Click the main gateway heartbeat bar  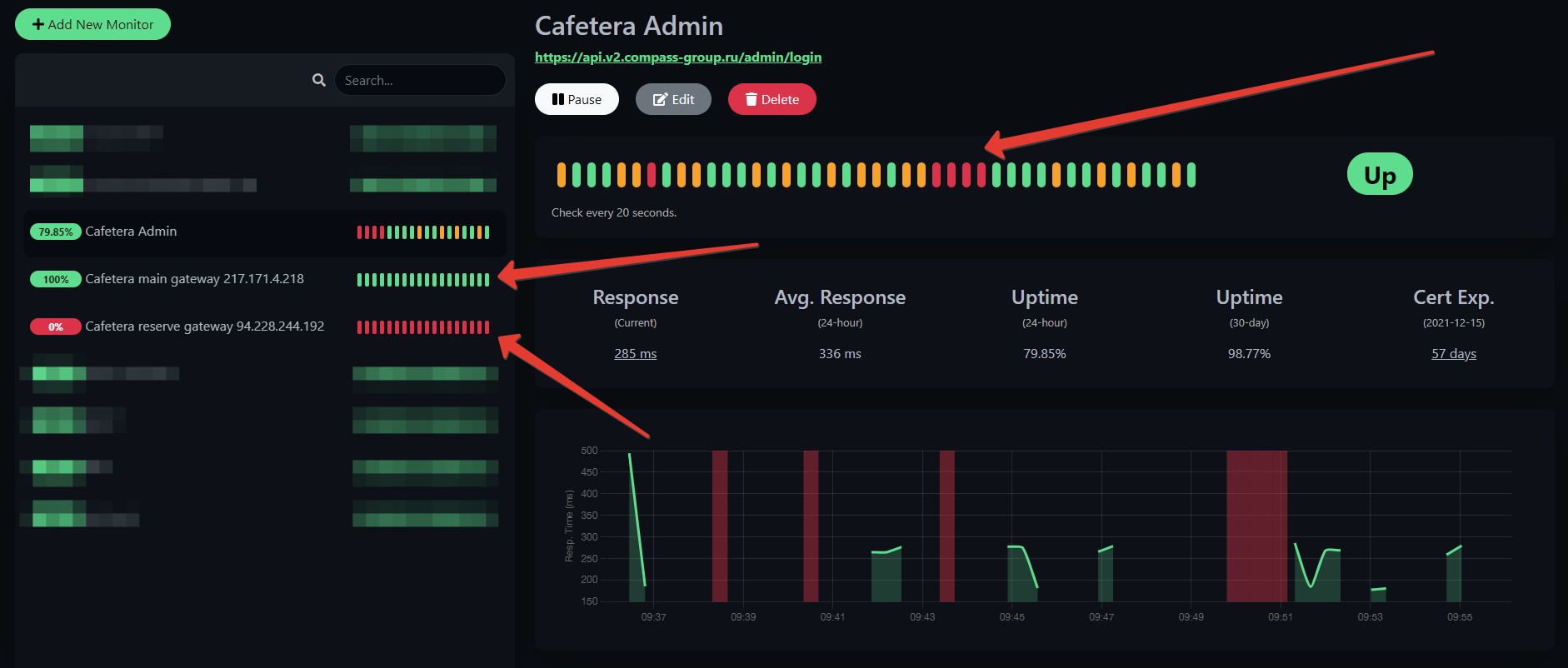(x=422, y=280)
